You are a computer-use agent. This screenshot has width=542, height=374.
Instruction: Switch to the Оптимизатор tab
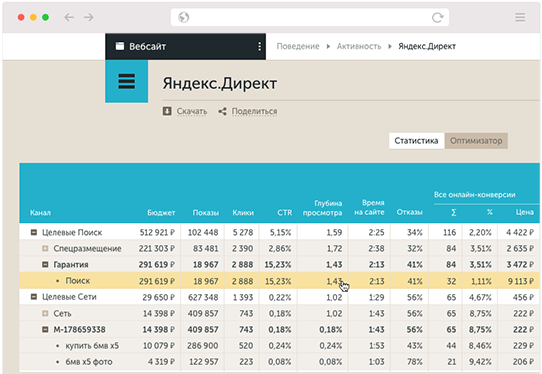click(x=476, y=141)
